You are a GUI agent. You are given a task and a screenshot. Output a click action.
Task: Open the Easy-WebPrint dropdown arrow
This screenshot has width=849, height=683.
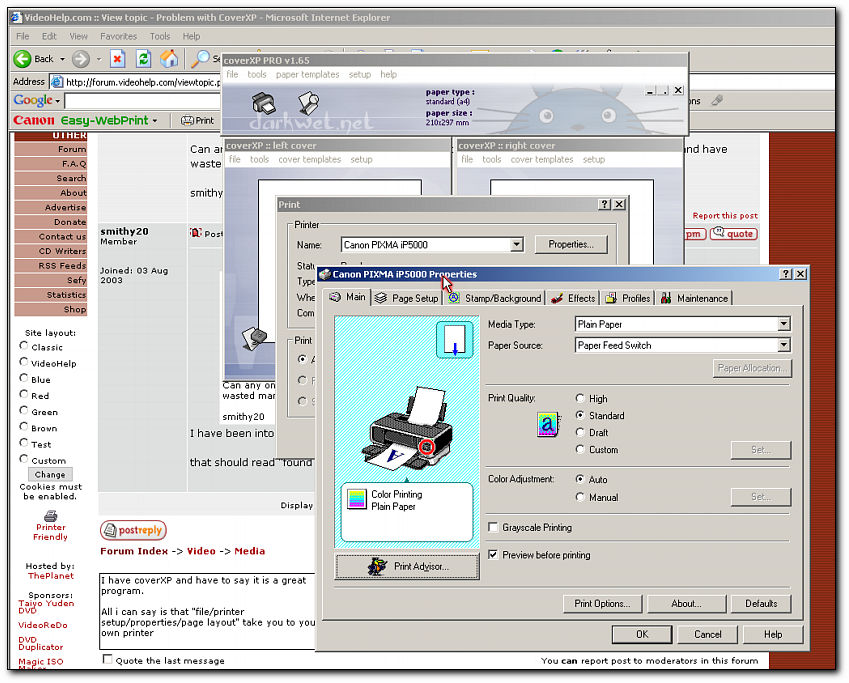click(155, 121)
